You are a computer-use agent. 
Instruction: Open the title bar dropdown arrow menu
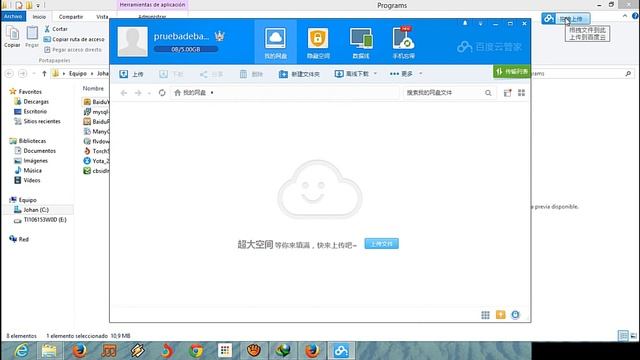click(x=480, y=24)
